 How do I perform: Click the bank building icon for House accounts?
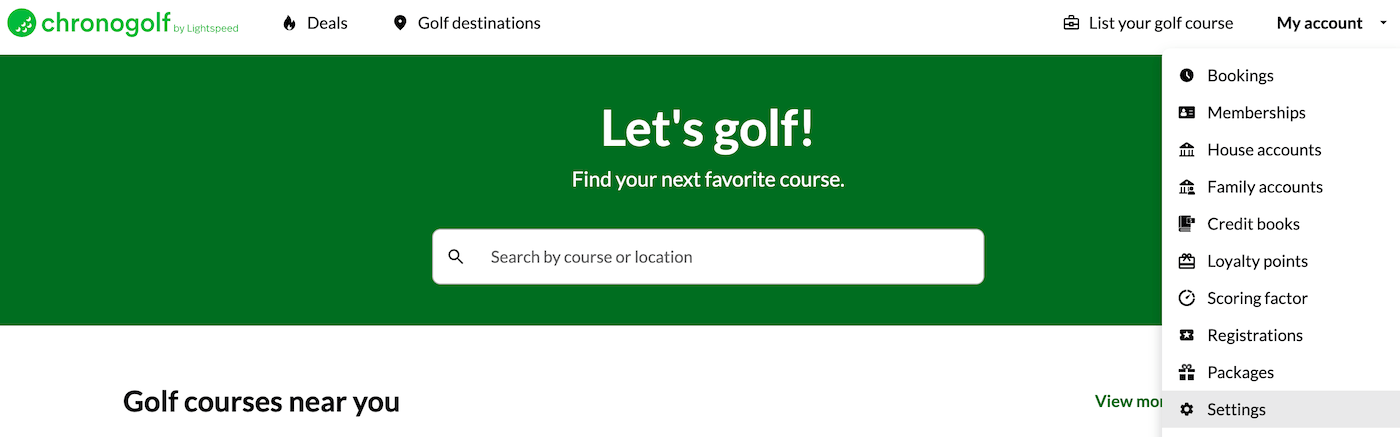tap(1187, 149)
